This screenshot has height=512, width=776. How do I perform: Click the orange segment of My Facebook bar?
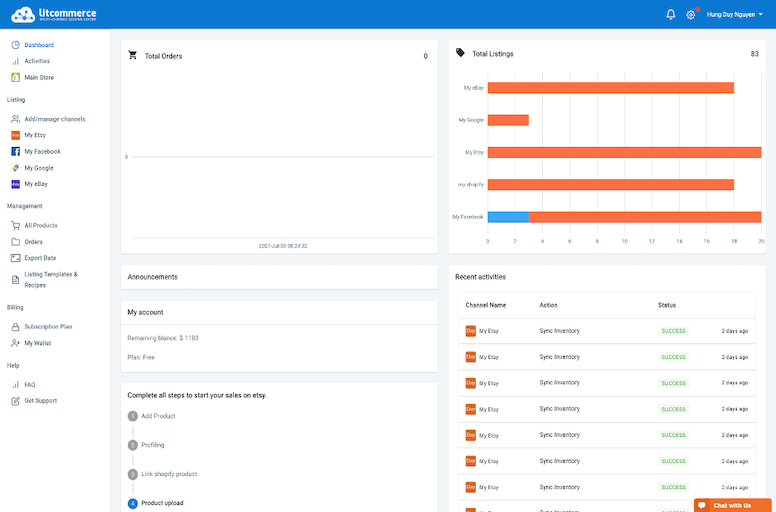pos(645,217)
